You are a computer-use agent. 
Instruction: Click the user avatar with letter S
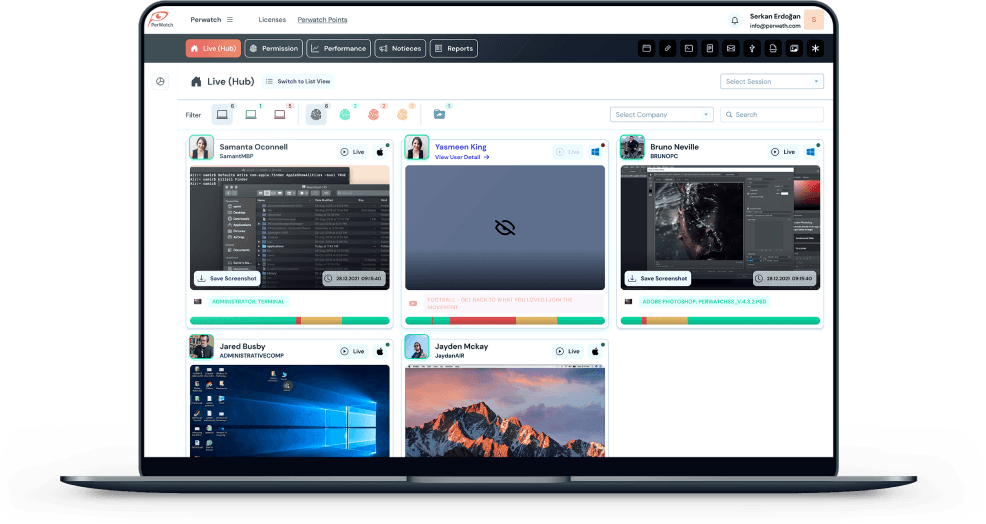pos(814,20)
